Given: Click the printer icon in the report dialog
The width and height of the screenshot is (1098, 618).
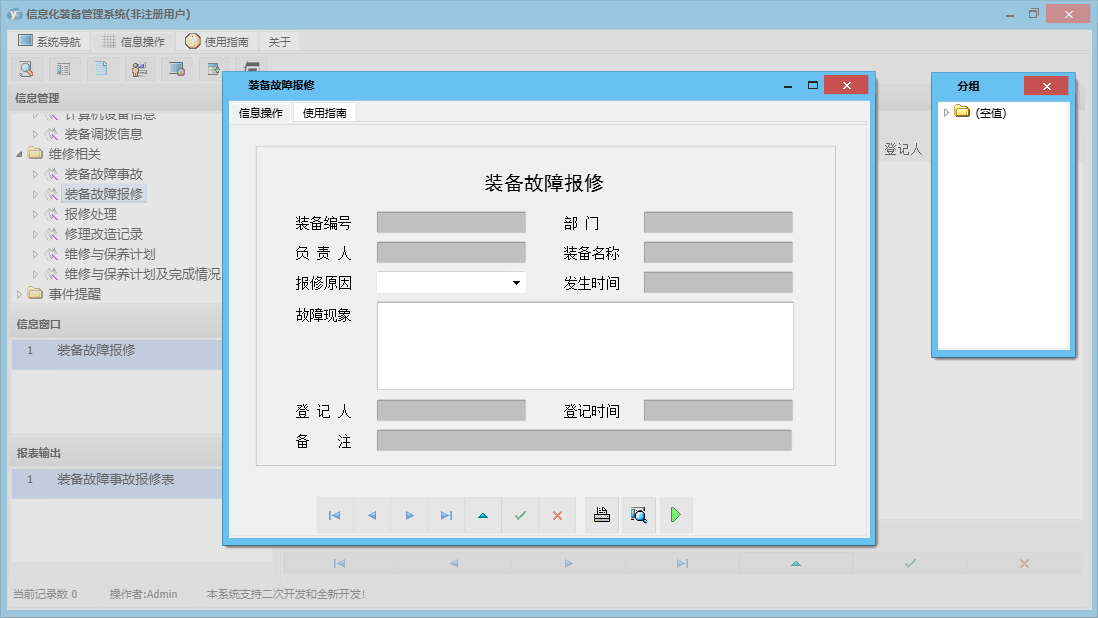Looking at the screenshot, I should click(601, 515).
